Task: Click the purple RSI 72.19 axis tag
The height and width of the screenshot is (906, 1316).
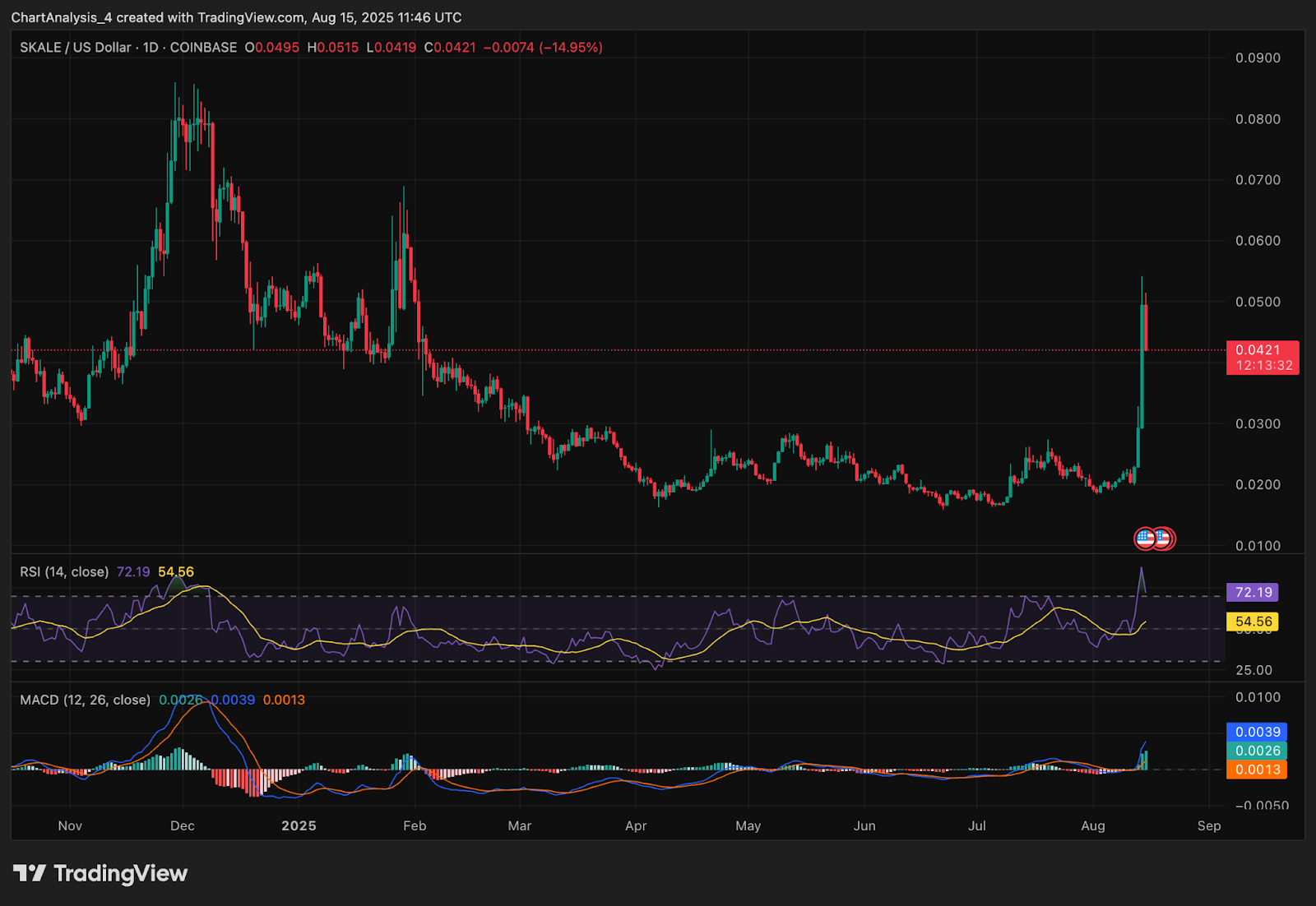Action: click(x=1253, y=592)
